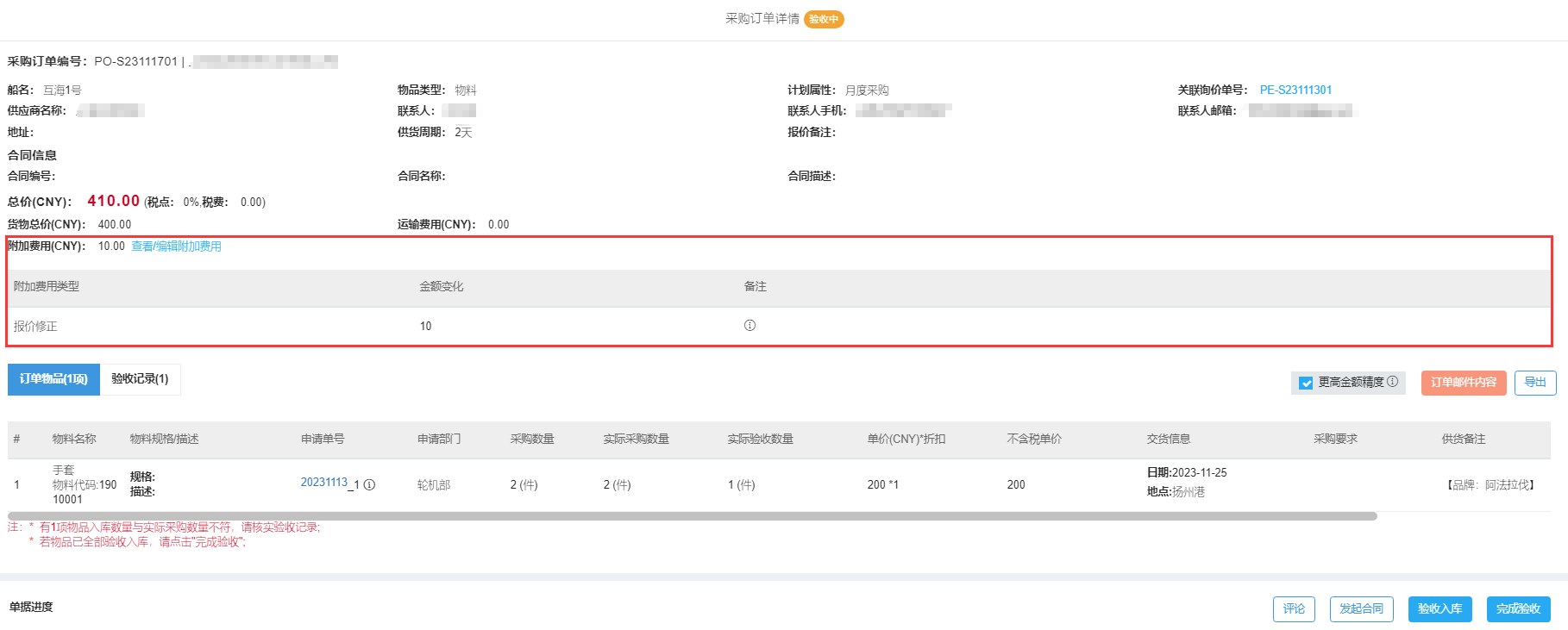Click the 发起合同 button
This screenshot has height=630, width=1568.
[x=1361, y=608]
